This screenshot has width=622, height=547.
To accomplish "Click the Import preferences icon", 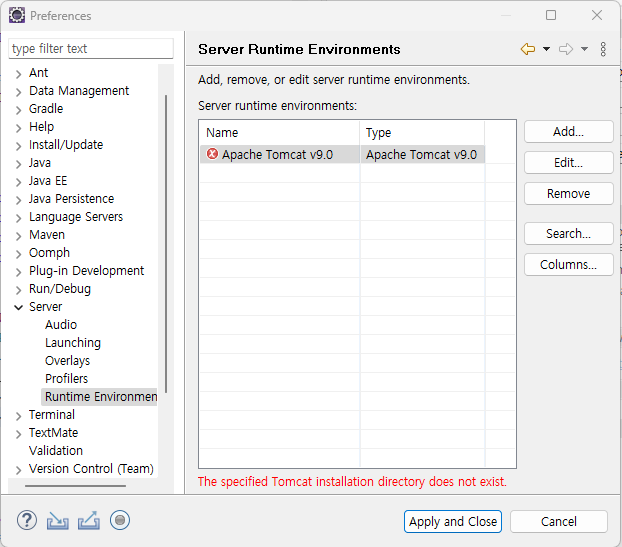I will [x=58, y=520].
